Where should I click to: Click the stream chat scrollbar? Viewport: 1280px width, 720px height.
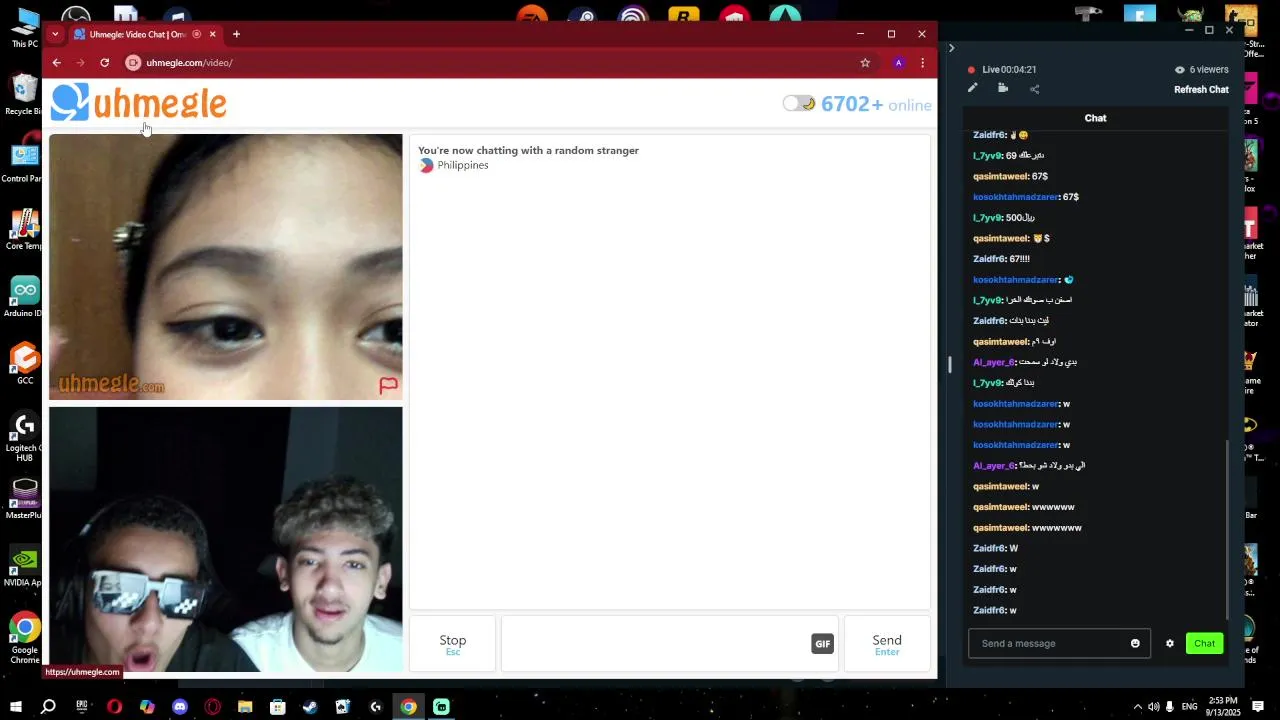coord(1227,530)
